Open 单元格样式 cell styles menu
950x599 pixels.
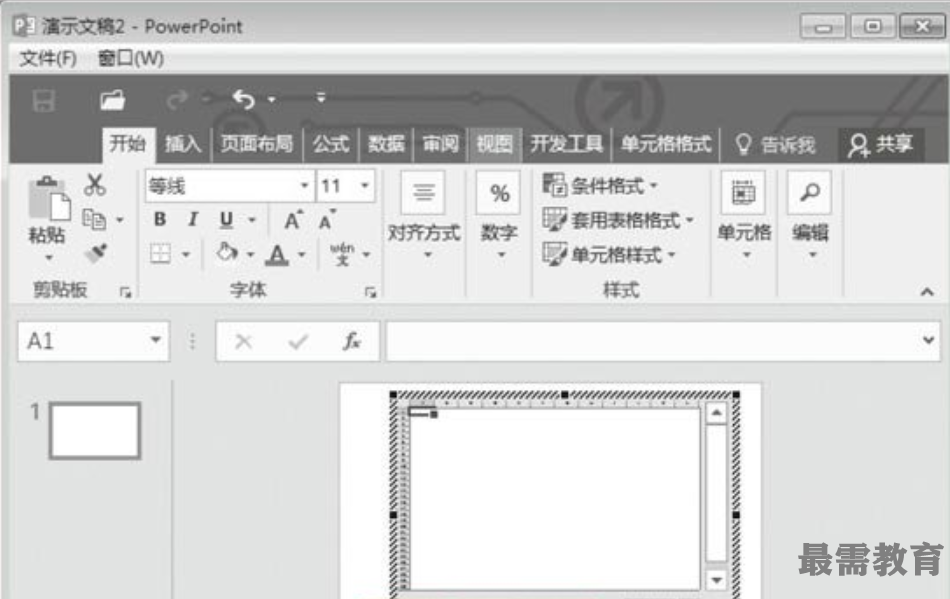point(609,254)
